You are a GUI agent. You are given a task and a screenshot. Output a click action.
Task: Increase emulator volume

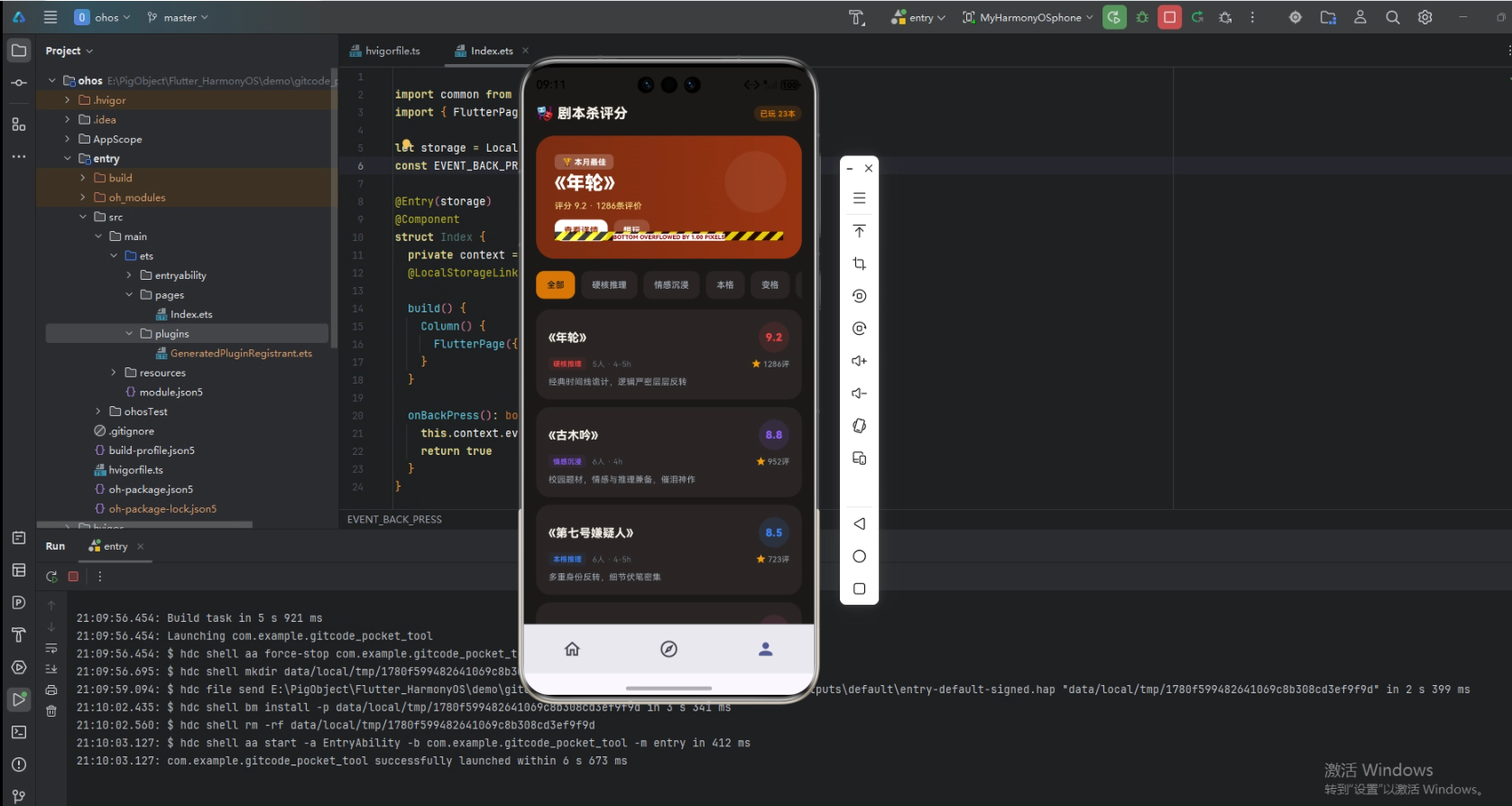(x=859, y=361)
